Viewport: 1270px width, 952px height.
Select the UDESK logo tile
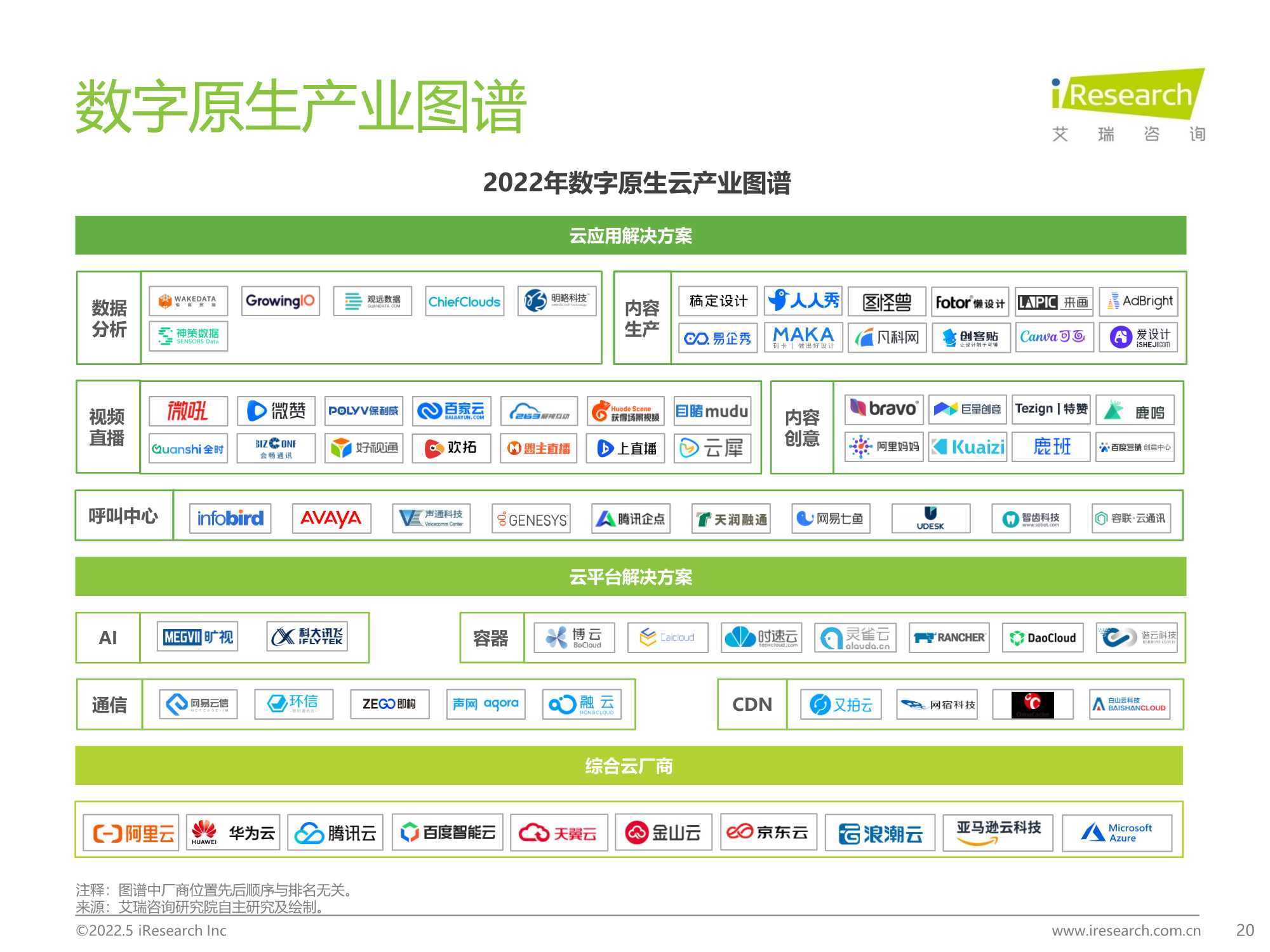point(931,519)
